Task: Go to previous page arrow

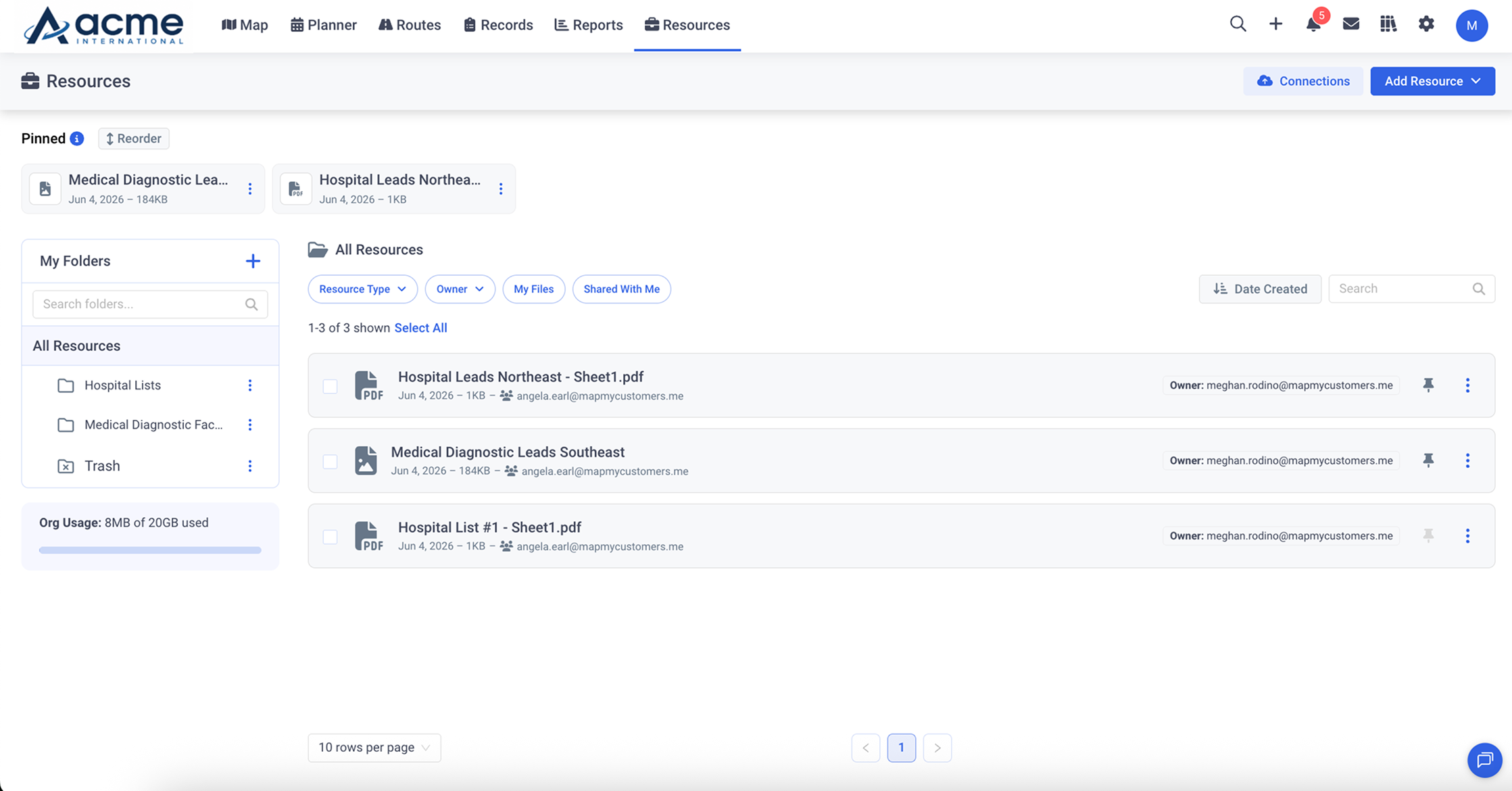Action: [866, 748]
